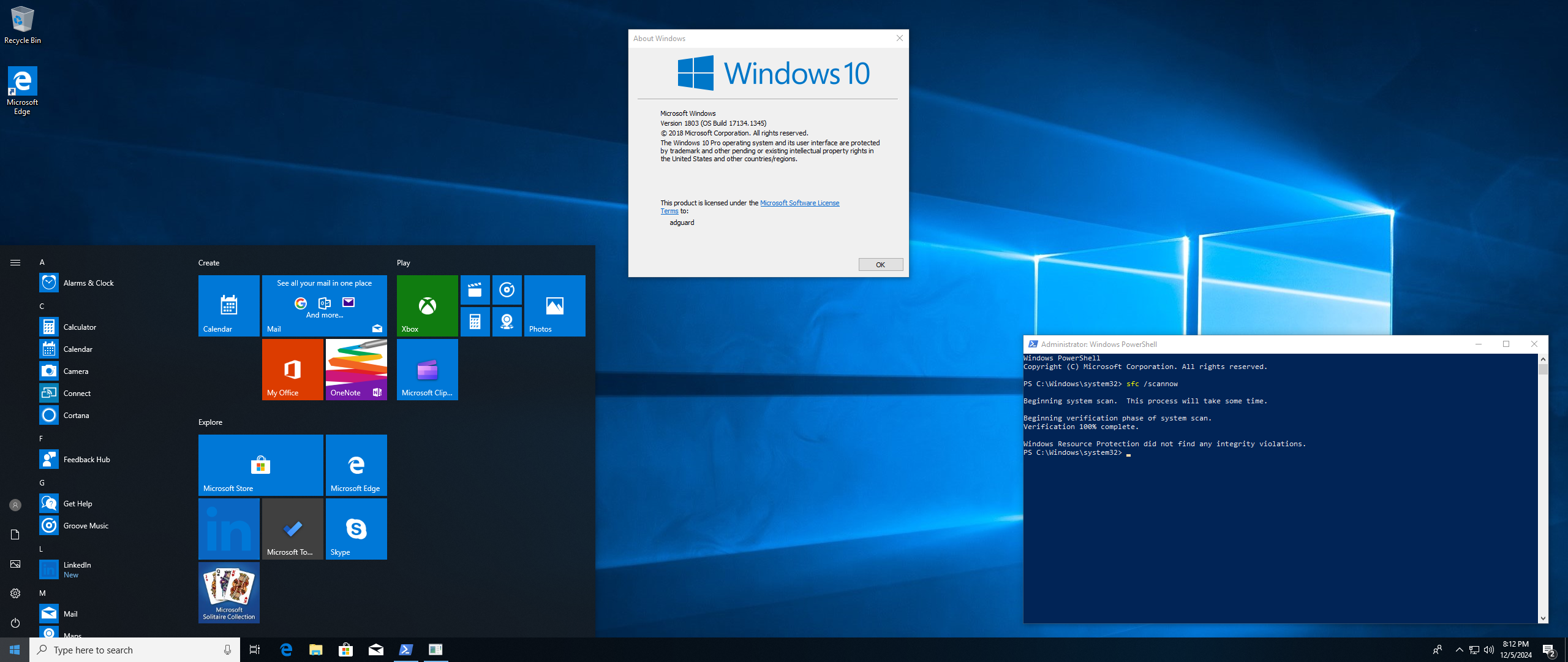Image resolution: width=1568 pixels, height=662 pixels.
Task: Open Microsoft Solitaire Collection tile
Action: tap(229, 593)
